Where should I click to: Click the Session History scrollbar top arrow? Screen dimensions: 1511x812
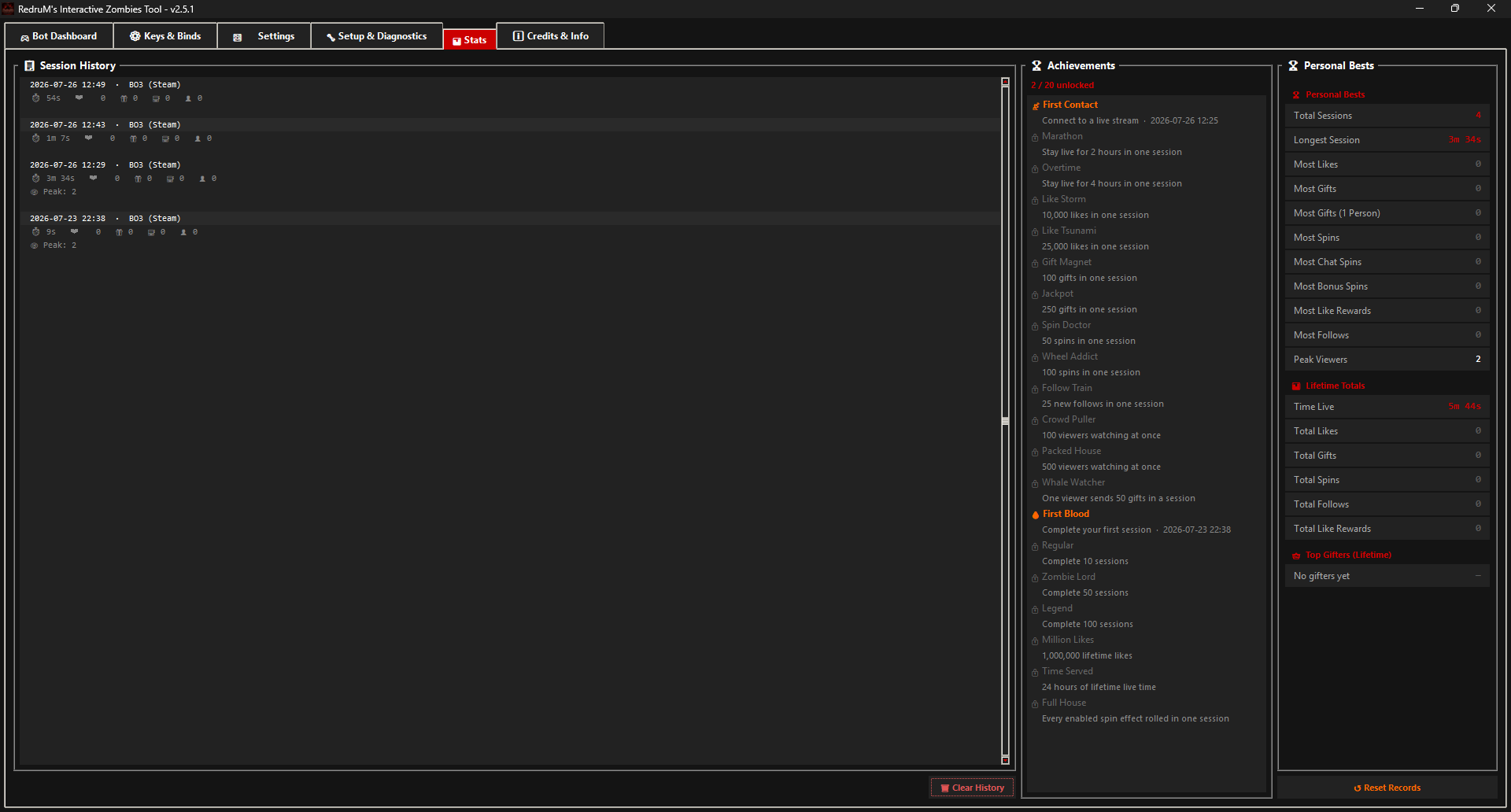point(1005,82)
